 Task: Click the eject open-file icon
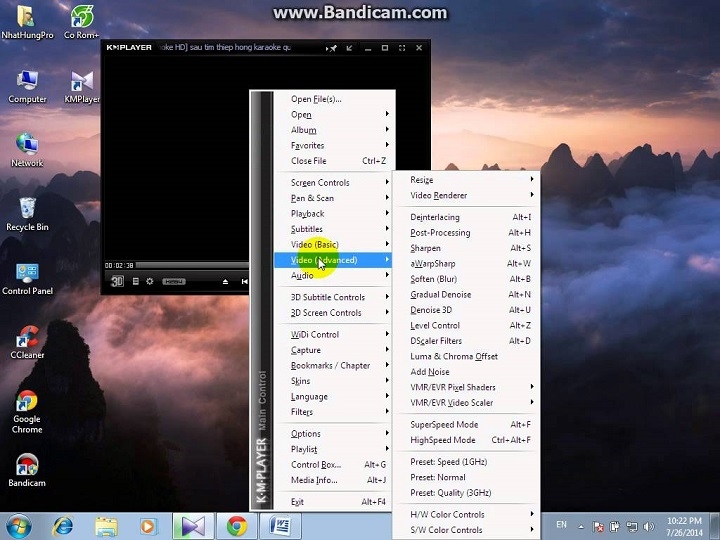tap(225, 281)
